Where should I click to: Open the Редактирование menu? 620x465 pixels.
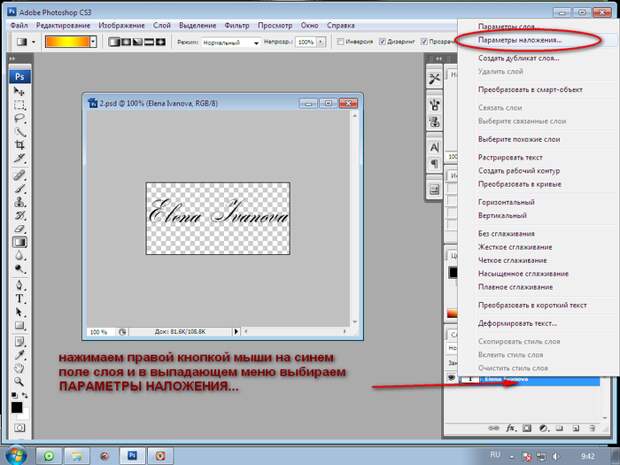pos(63,25)
